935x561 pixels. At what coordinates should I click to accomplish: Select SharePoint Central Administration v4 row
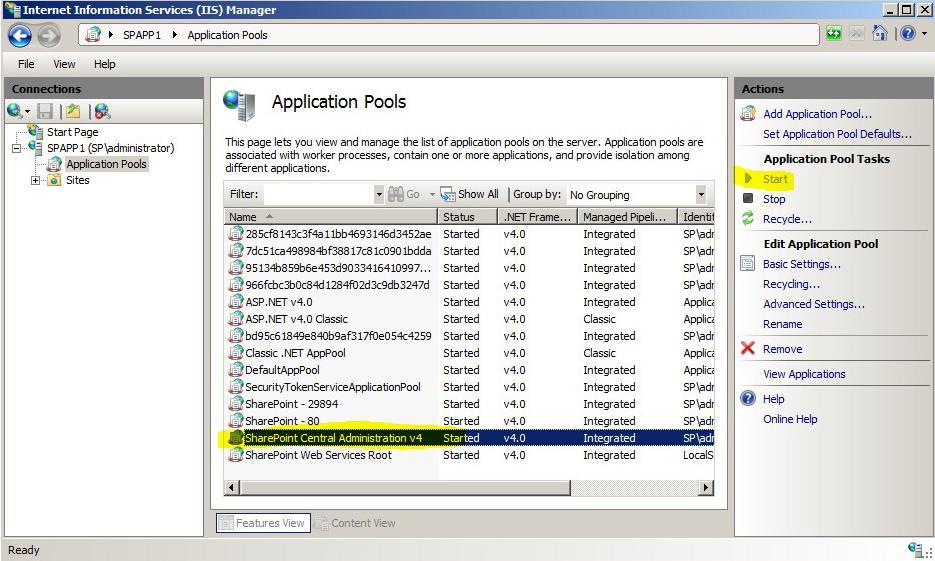point(469,438)
